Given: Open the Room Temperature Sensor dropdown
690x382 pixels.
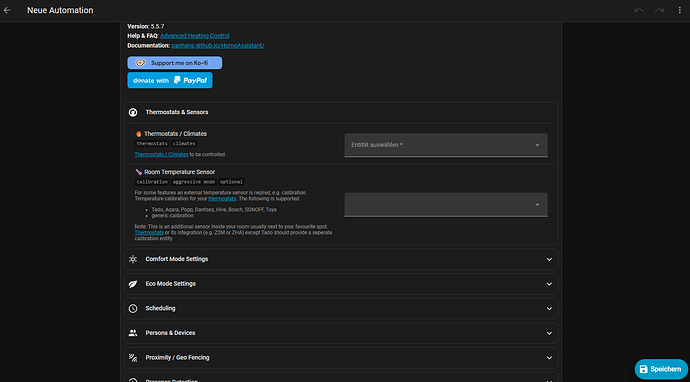Looking at the screenshot, I should point(446,205).
